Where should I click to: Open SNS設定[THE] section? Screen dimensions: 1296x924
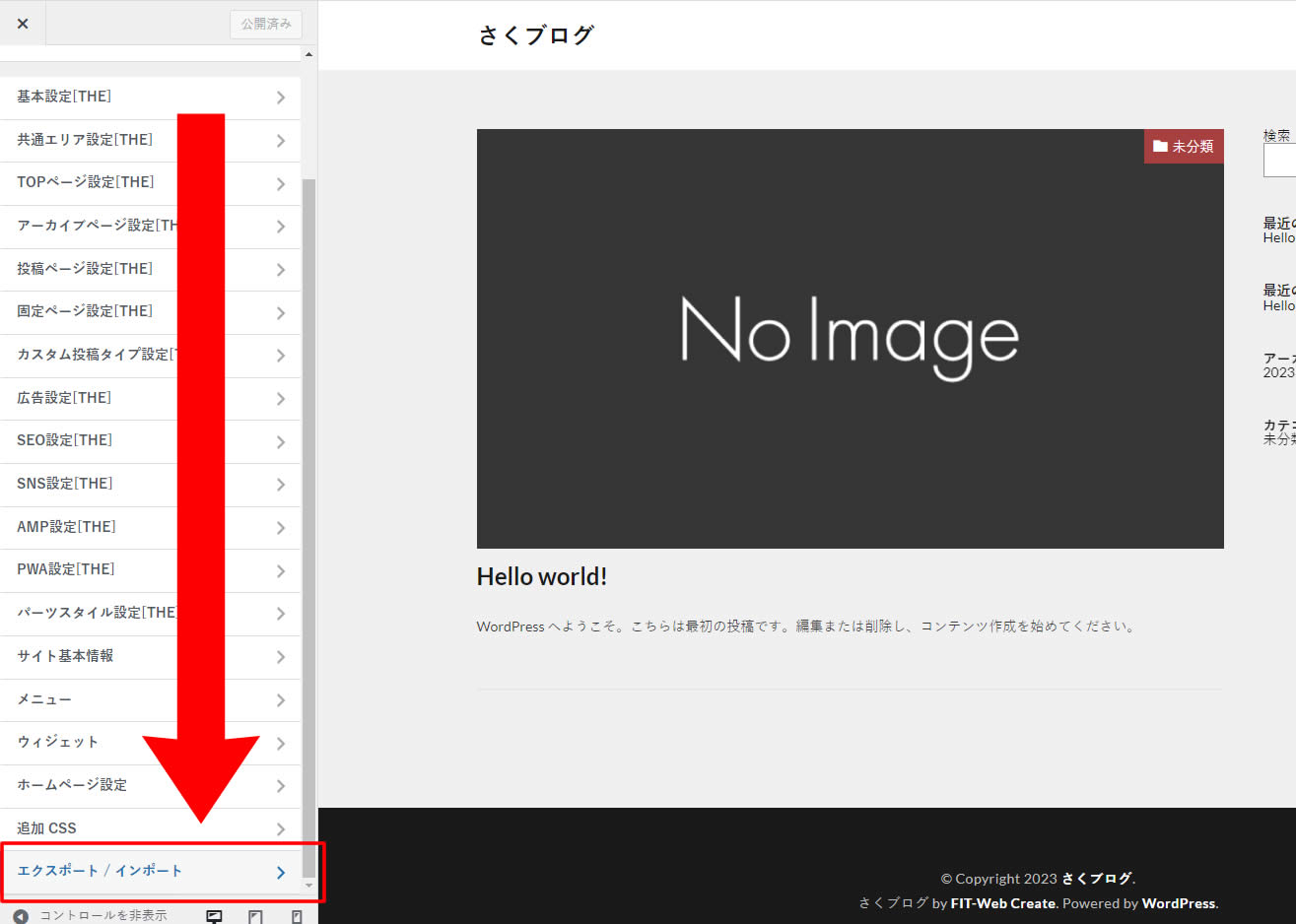150,484
